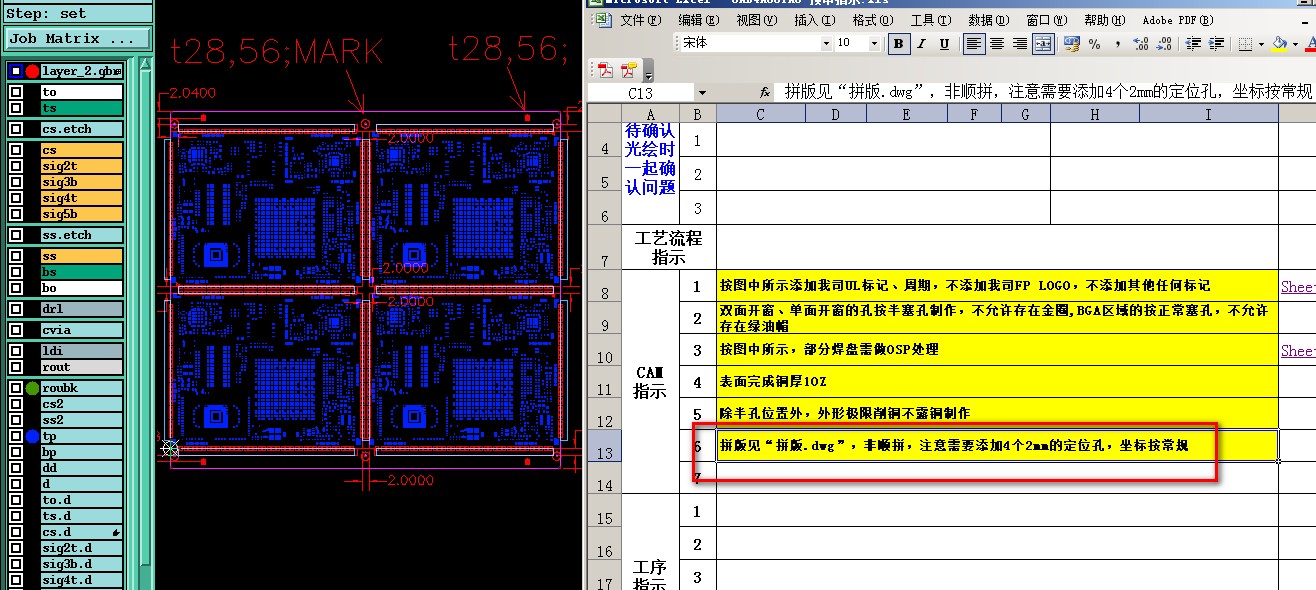Open the Name Box dropdown arrow by C13
Viewport: 1316px width, 590px height.
coord(702,92)
